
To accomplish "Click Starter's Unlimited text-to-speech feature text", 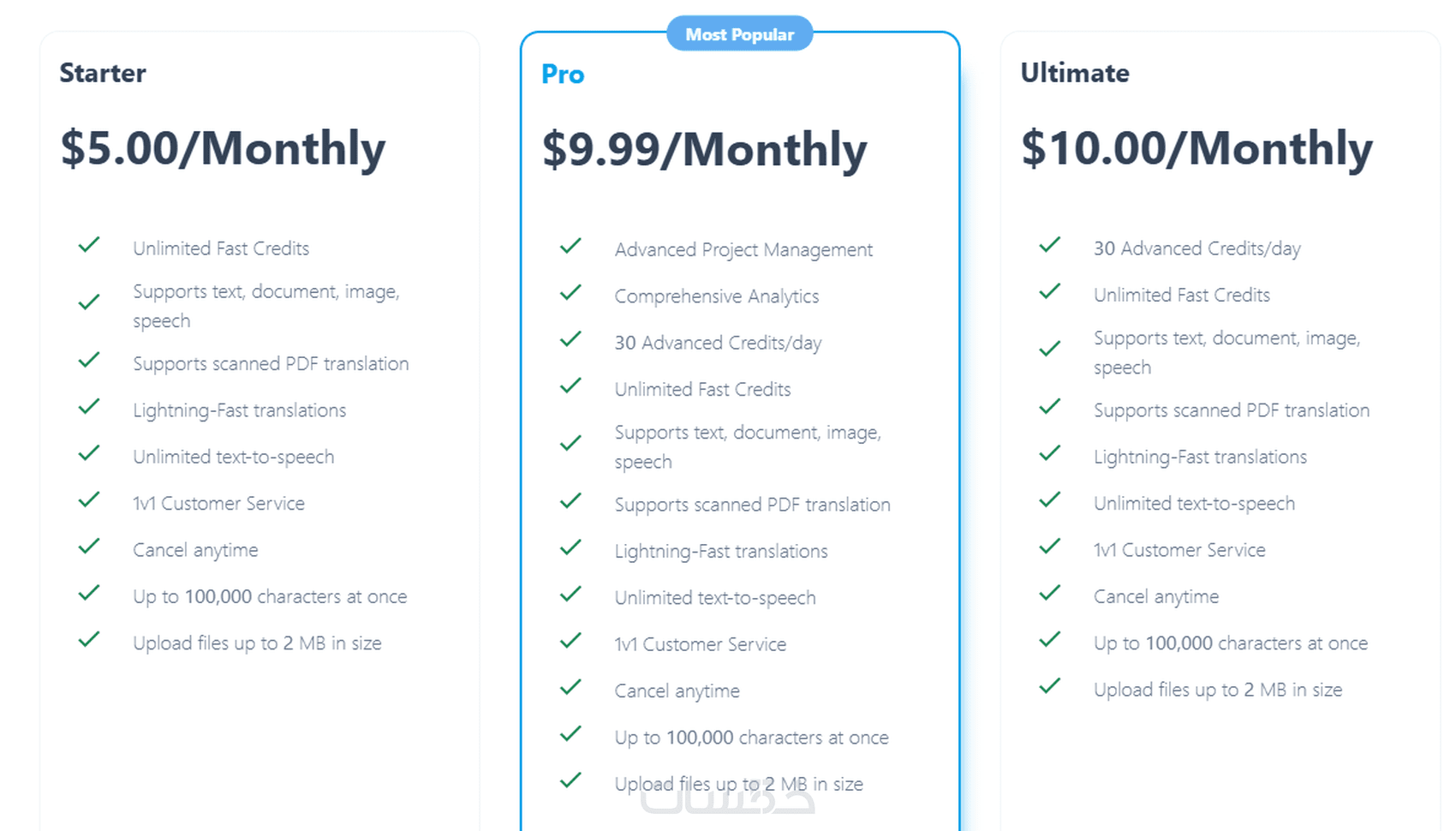I will 233,457.
